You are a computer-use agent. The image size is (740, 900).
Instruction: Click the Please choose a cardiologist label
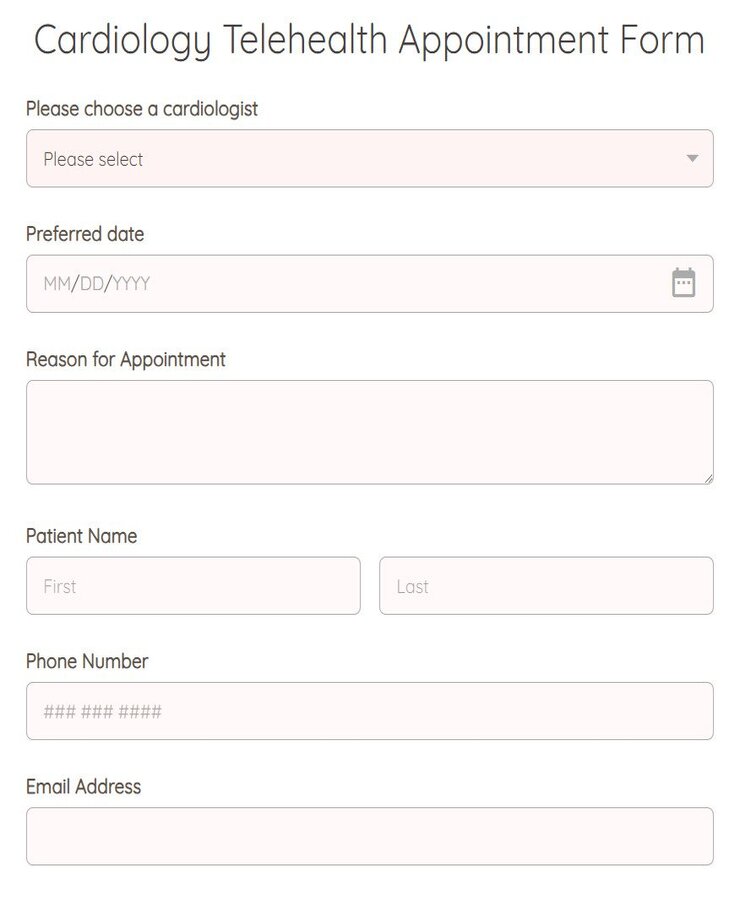(x=142, y=109)
